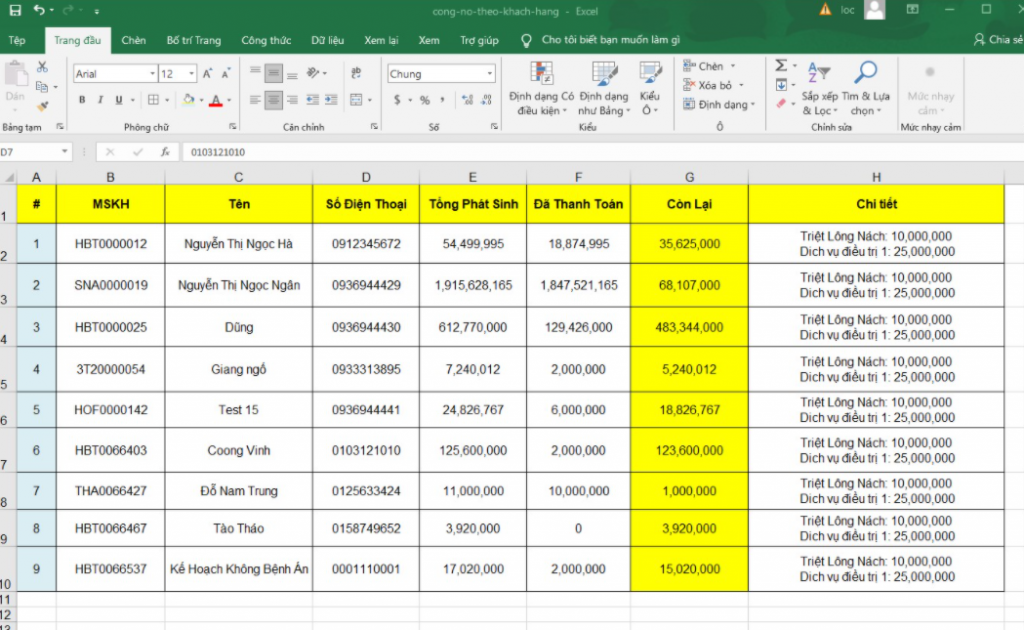Open the Công thức ribbon tab
This screenshot has width=1024, height=630.
point(266,41)
